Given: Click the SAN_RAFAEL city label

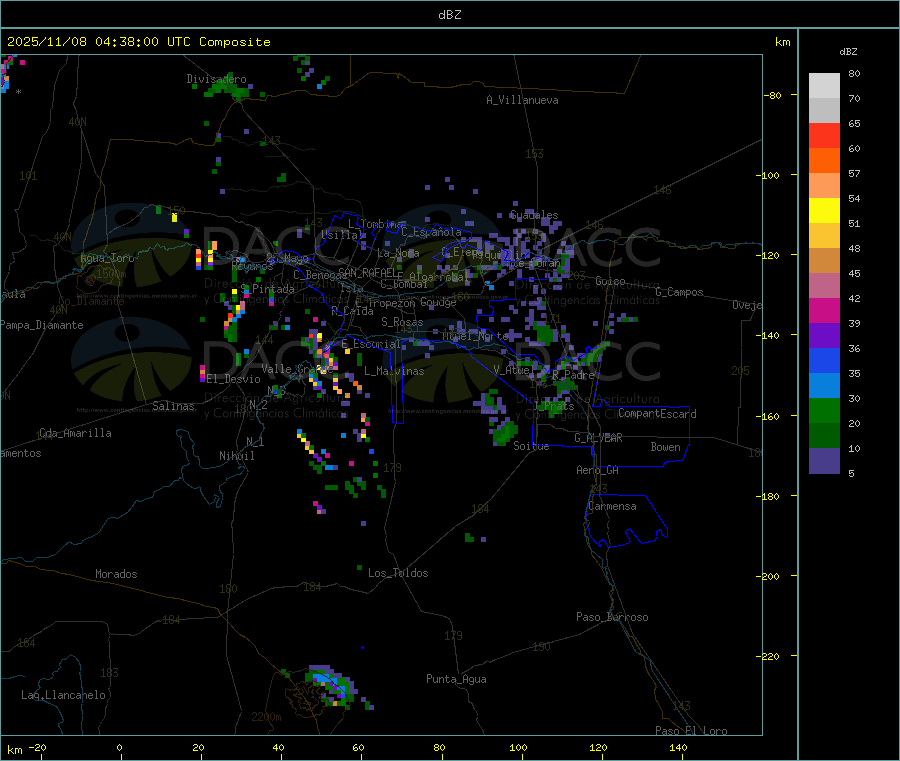Looking at the screenshot, I should tap(367, 272).
